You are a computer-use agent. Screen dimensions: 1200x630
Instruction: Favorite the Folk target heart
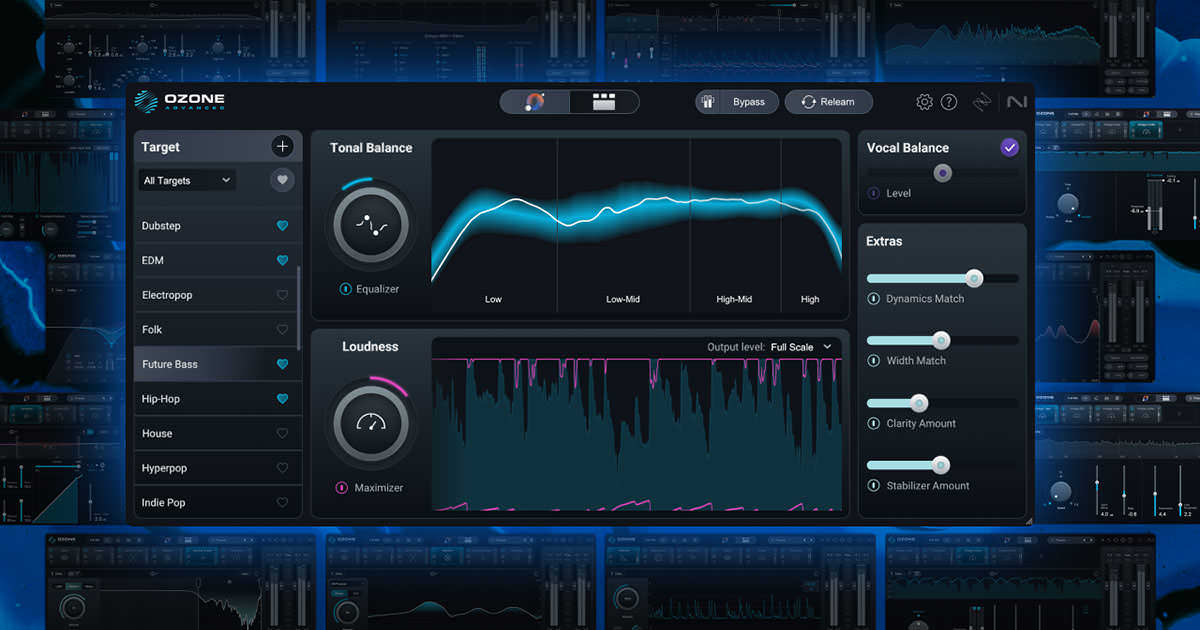click(x=282, y=329)
